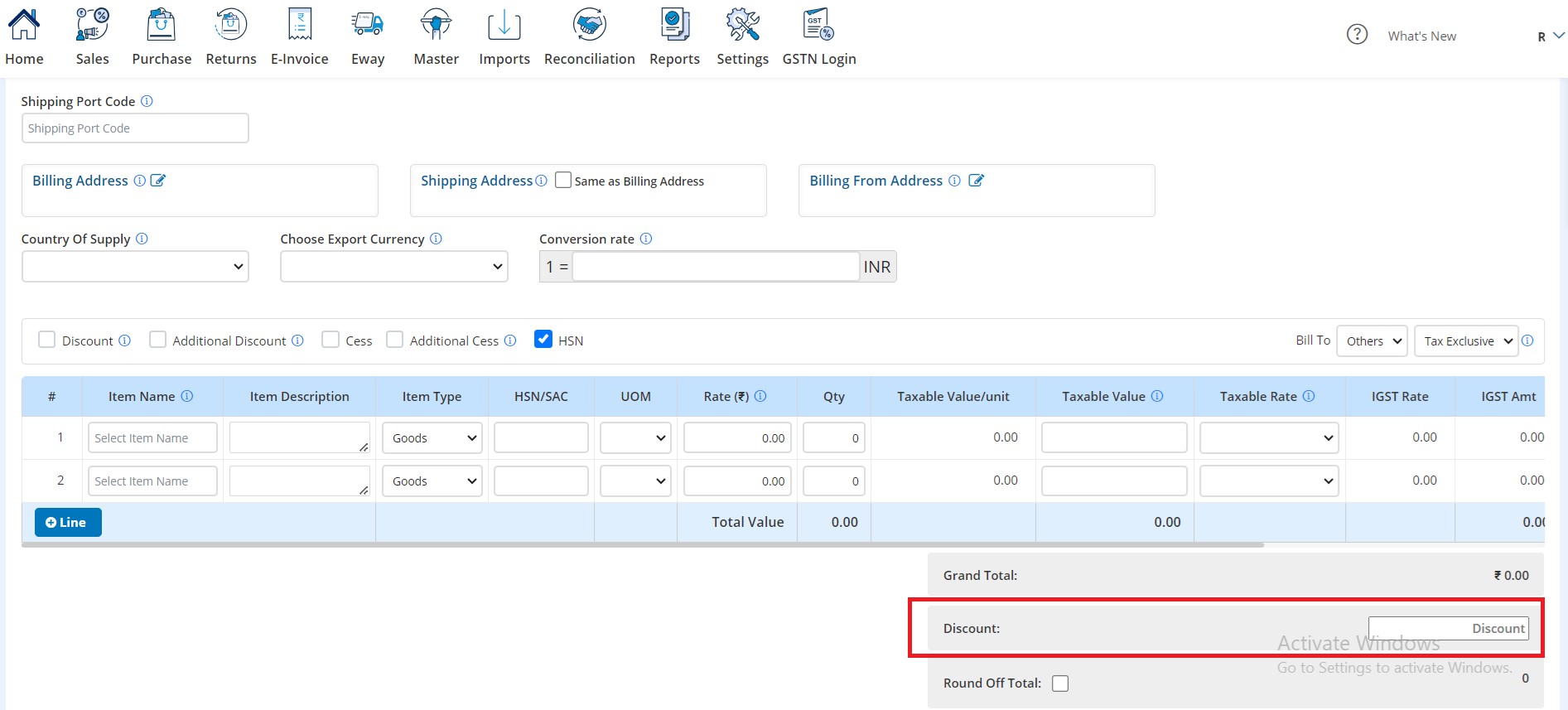
Task: Open Taxable Rate dropdown in row 1
Action: click(1270, 437)
